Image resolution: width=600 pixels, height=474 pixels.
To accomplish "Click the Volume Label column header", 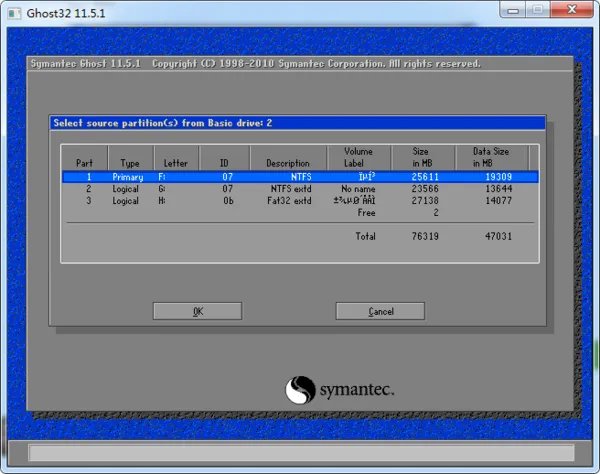I will [x=357, y=157].
